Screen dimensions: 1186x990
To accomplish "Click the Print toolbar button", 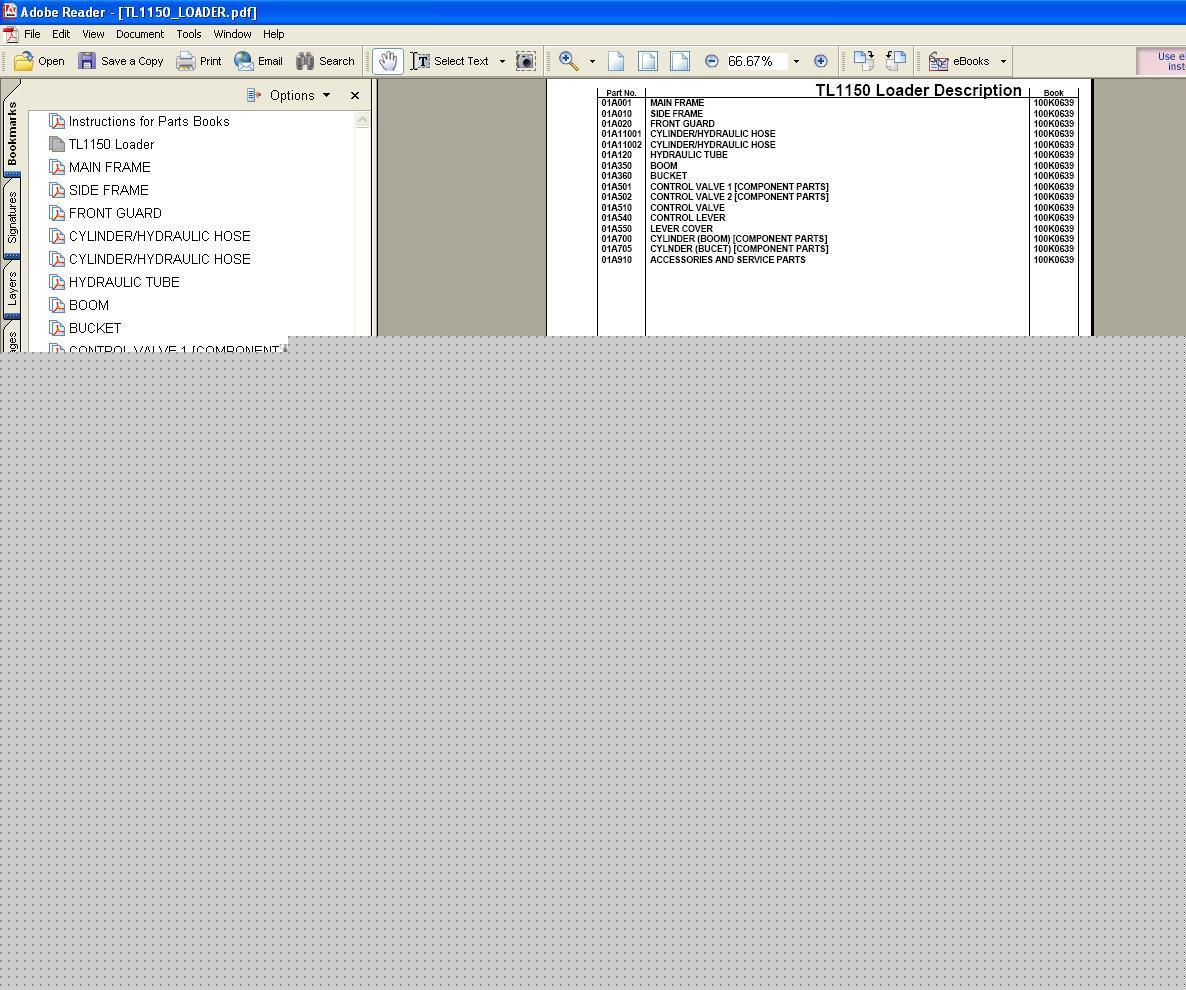I will [199, 61].
